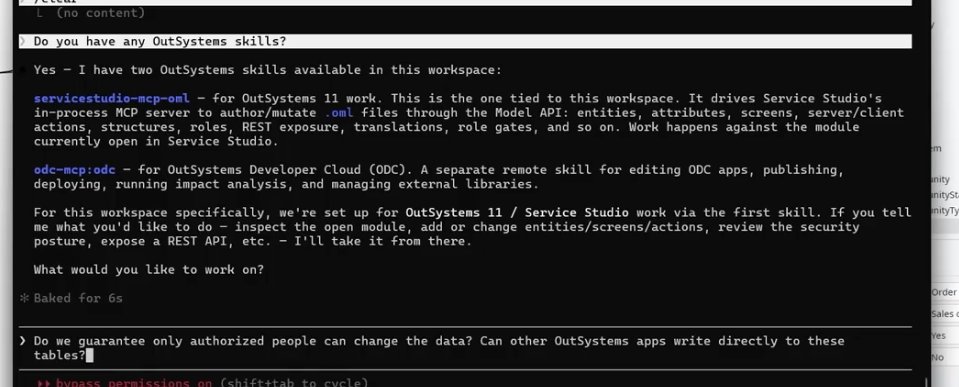Click the 'No' value in the right background panel
The image size is (959, 387).
pyautogui.click(x=938, y=357)
